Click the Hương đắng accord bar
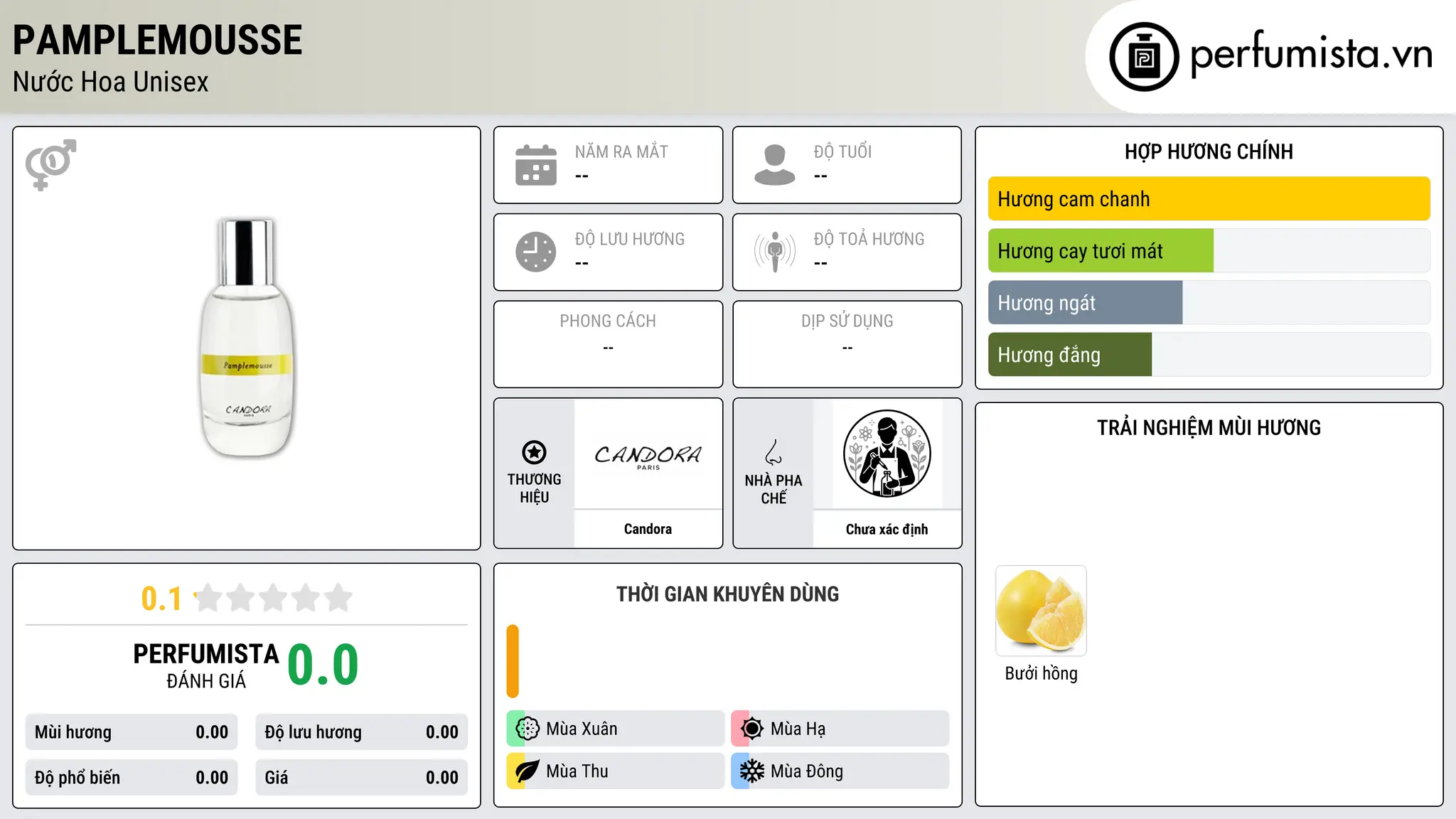Screen dimensions: 1456x819 pos(1209,355)
